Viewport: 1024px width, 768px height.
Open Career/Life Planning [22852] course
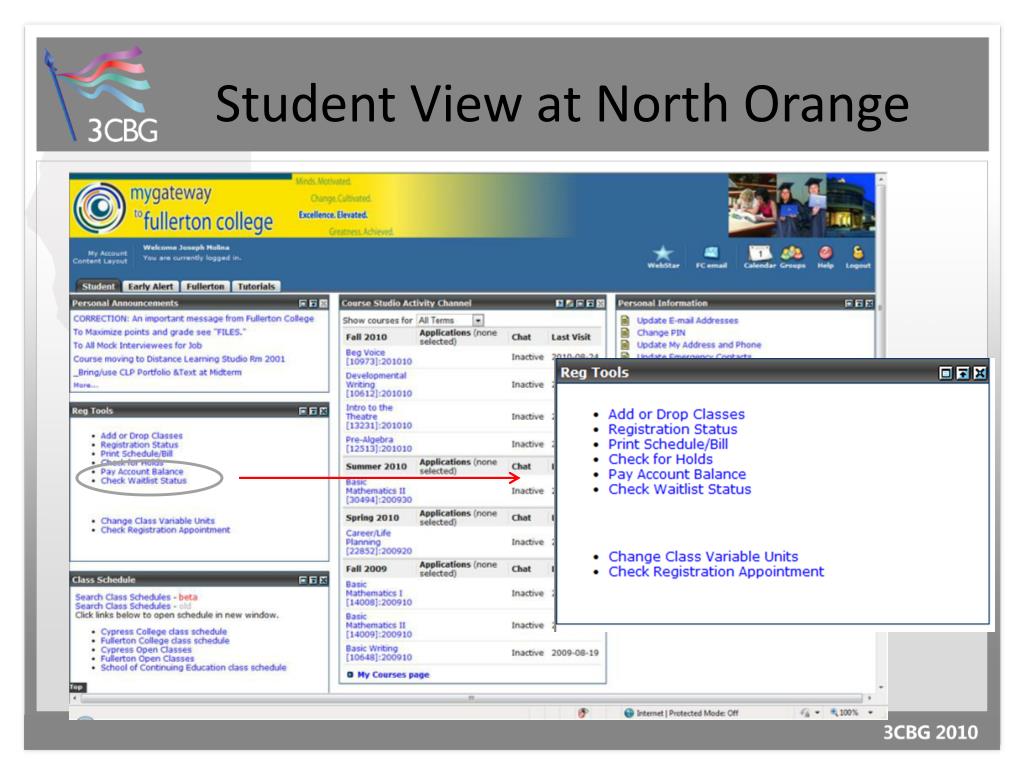[379, 542]
